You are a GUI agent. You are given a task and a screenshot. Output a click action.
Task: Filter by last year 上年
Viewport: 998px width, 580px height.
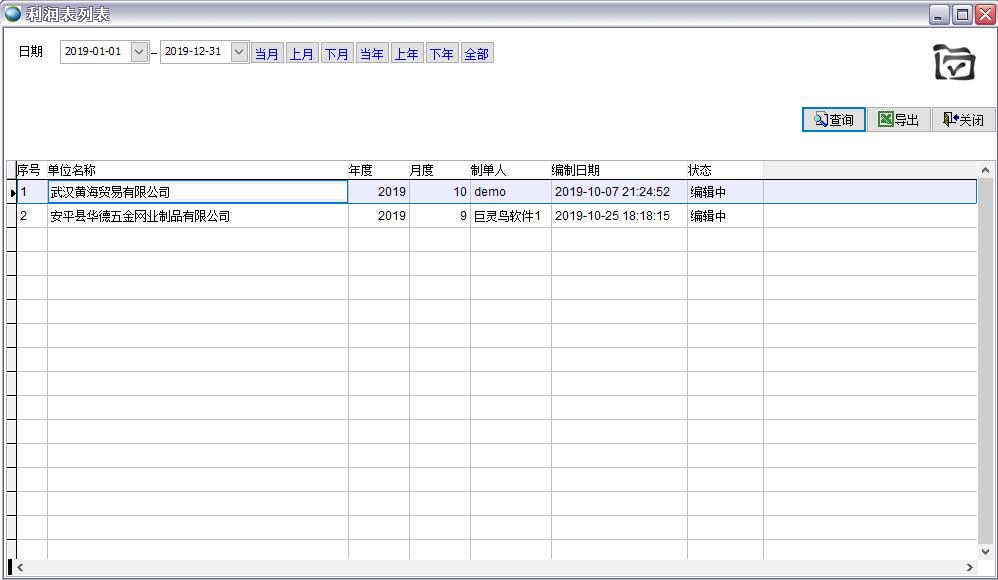[x=407, y=54]
